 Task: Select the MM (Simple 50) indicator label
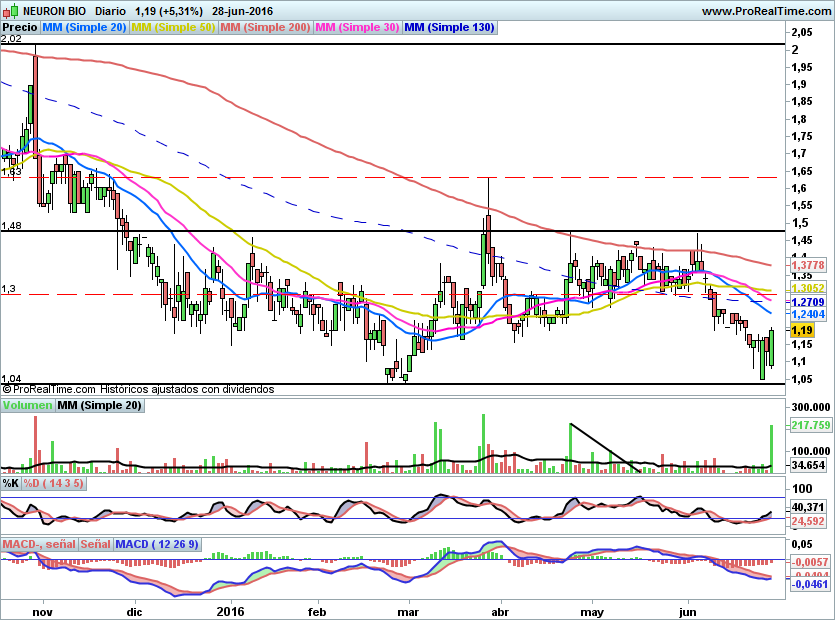[173, 28]
